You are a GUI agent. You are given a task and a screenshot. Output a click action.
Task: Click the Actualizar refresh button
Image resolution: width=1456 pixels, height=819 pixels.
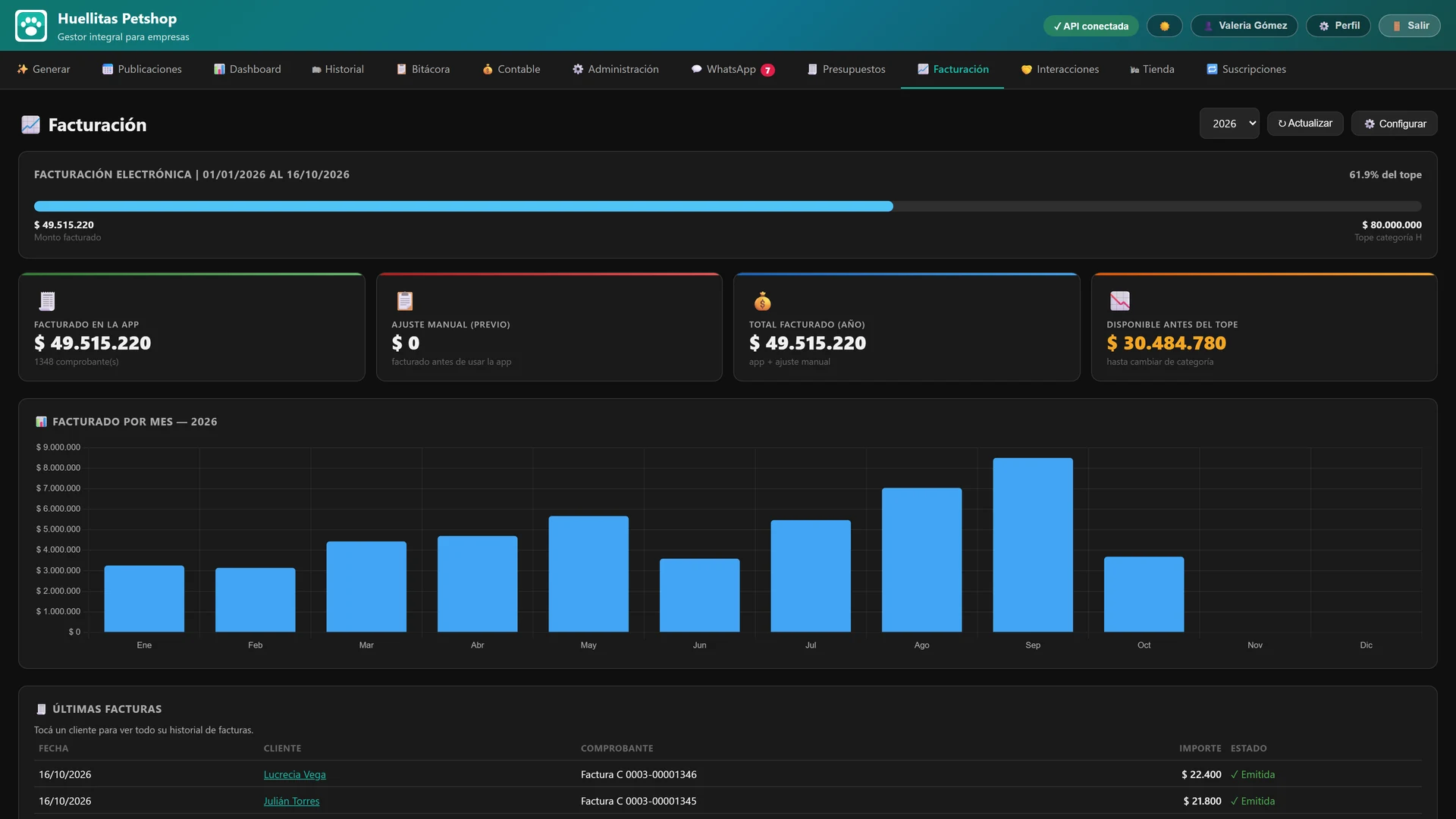[1304, 124]
